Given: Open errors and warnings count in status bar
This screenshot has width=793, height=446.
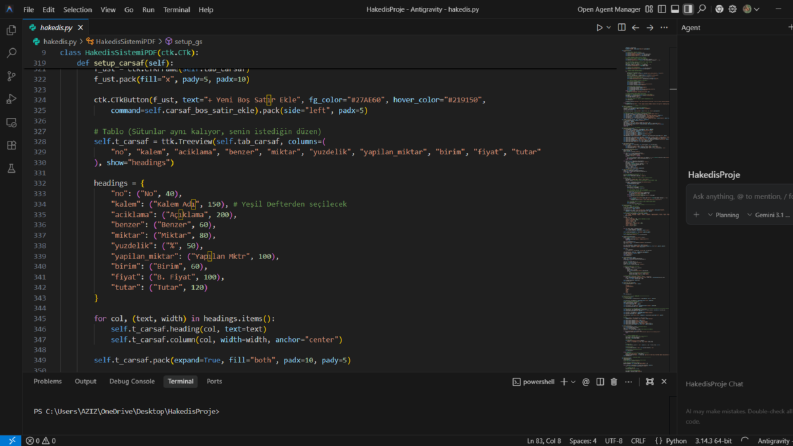Looking at the screenshot, I should [x=40, y=441].
